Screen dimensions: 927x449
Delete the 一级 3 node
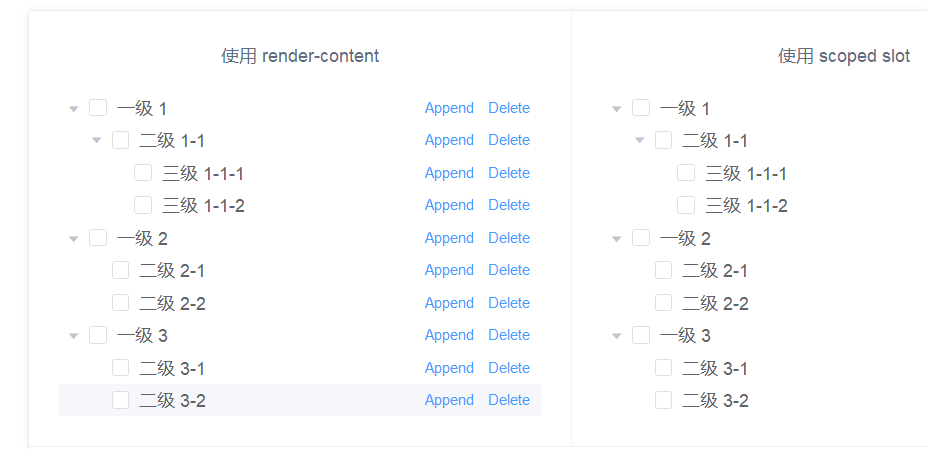[x=509, y=335]
